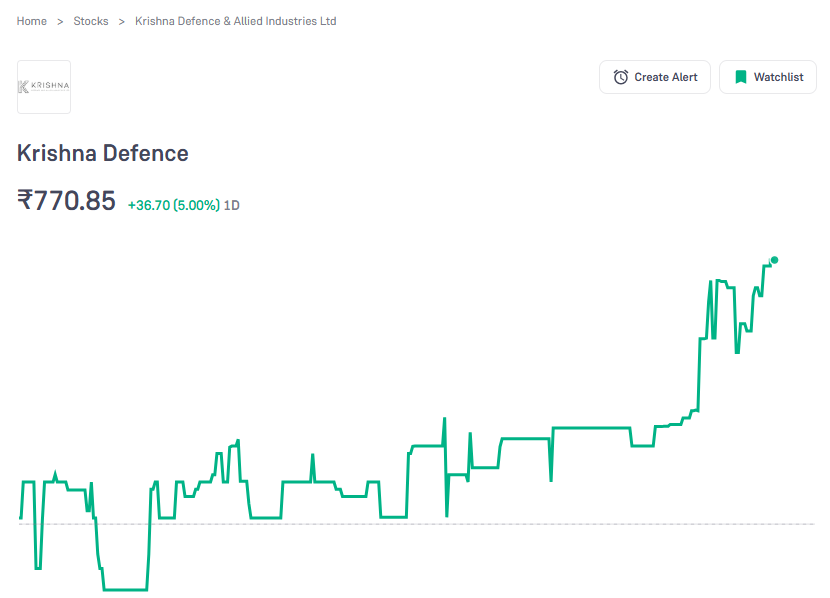Select the 1D timeframe label
Screen dimensions: 830x598
click(231, 204)
